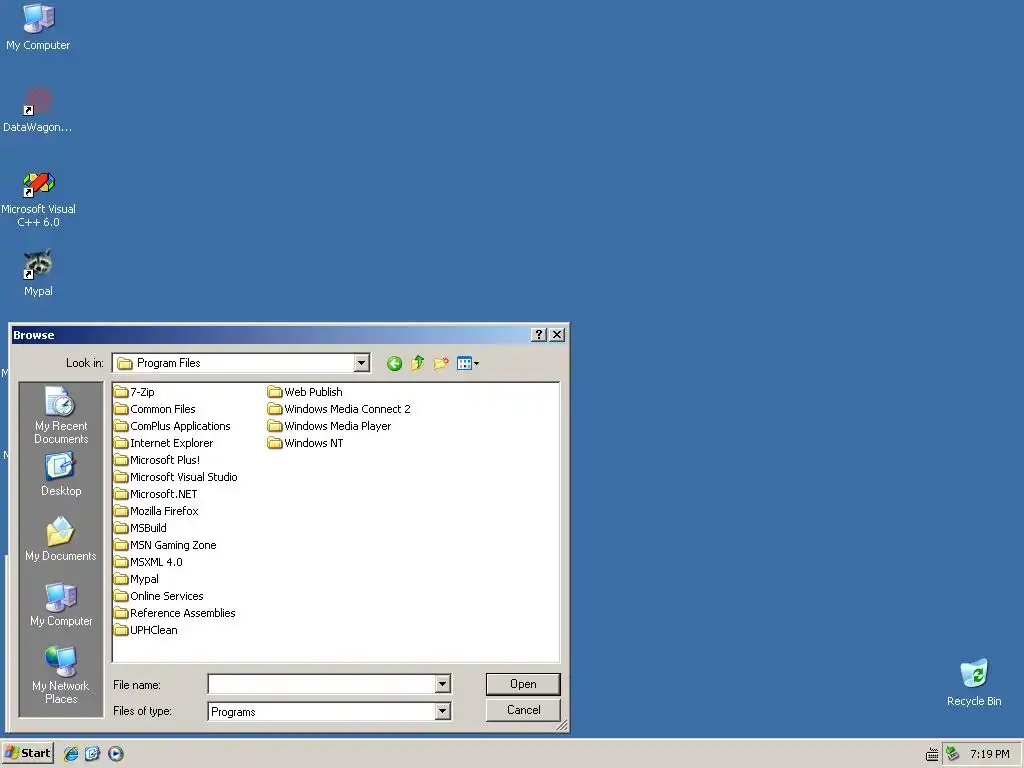Select the Windows NT folder
Image resolution: width=1024 pixels, height=768 pixels.
(306, 443)
